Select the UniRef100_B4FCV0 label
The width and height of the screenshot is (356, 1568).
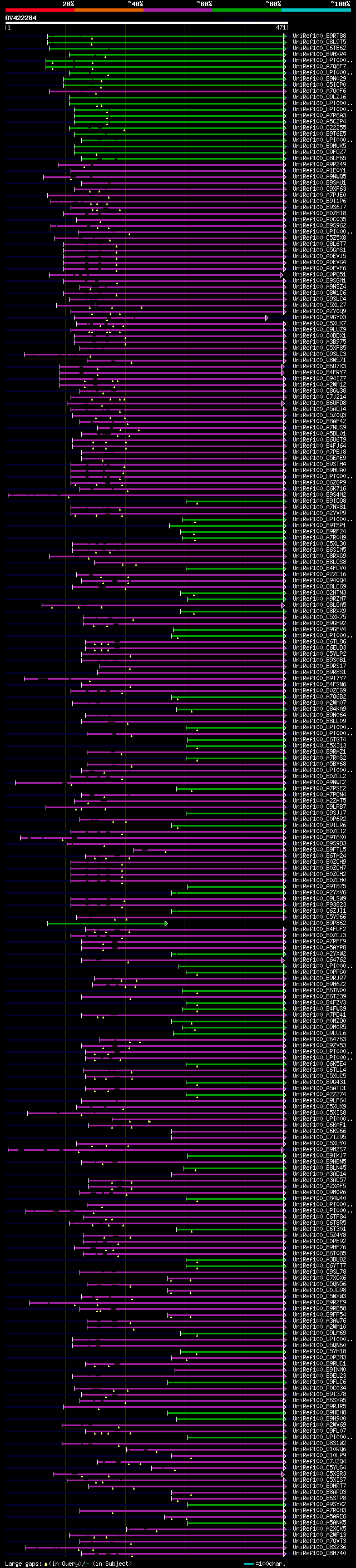[x=319, y=568]
